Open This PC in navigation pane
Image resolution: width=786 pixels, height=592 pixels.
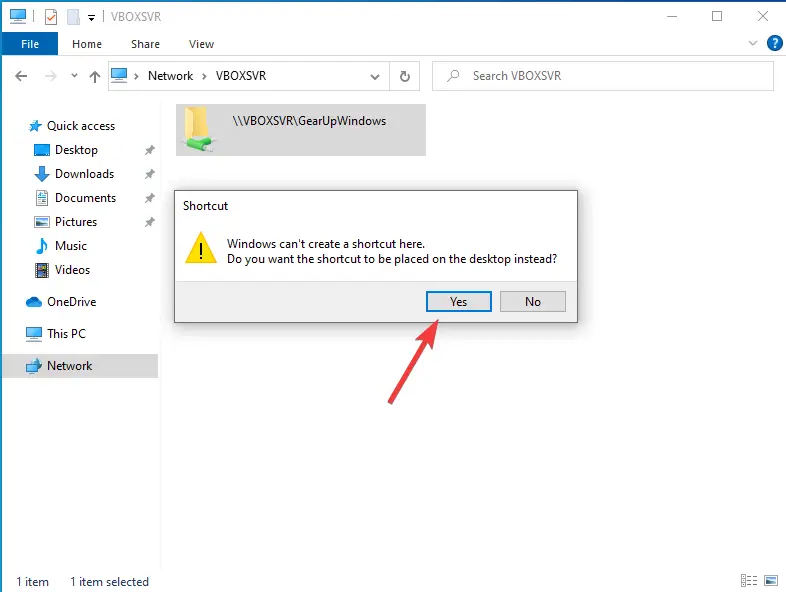click(66, 334)
